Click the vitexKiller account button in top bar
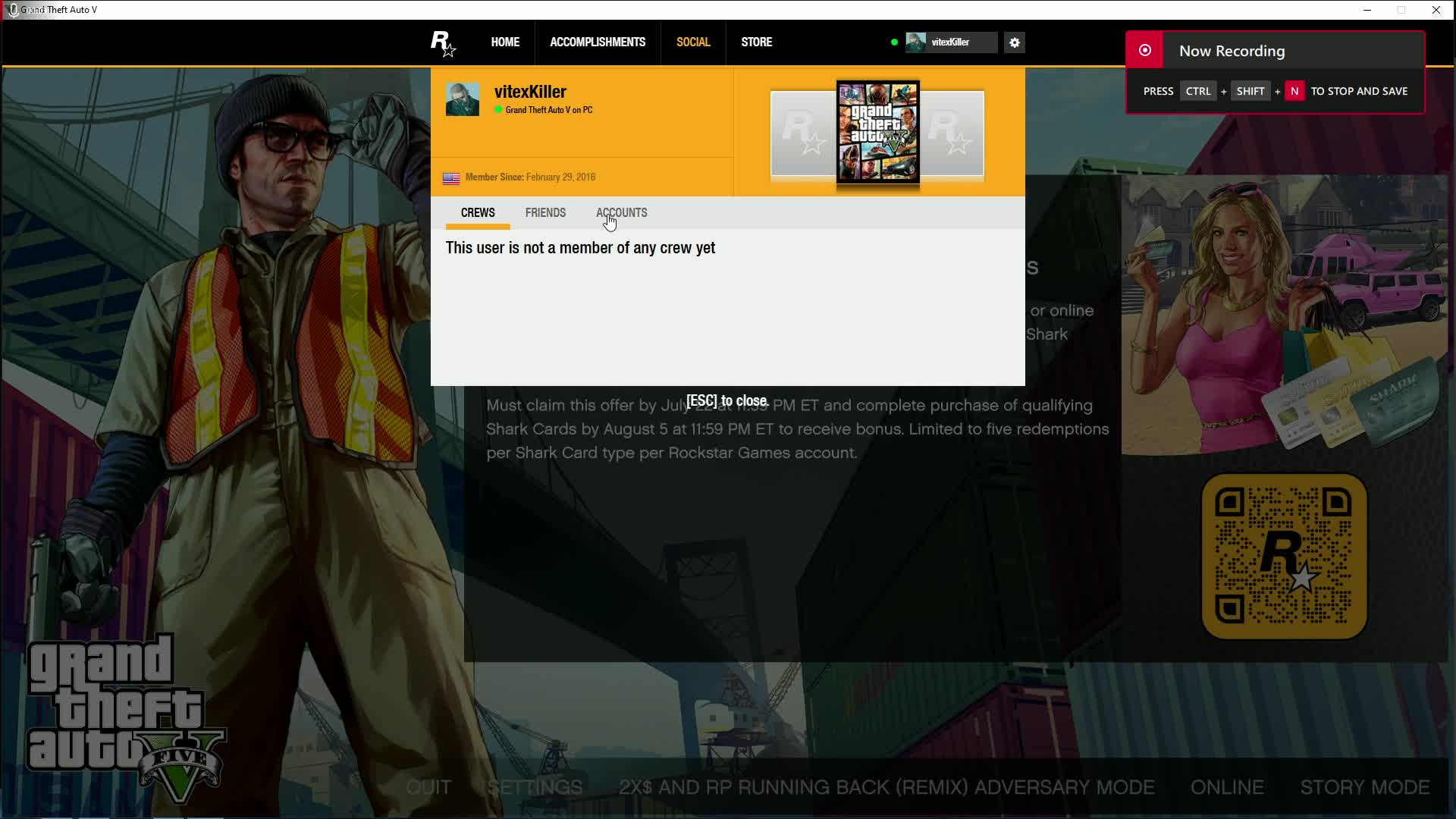This screenshot has width=1456, height=819. point(951,42)
